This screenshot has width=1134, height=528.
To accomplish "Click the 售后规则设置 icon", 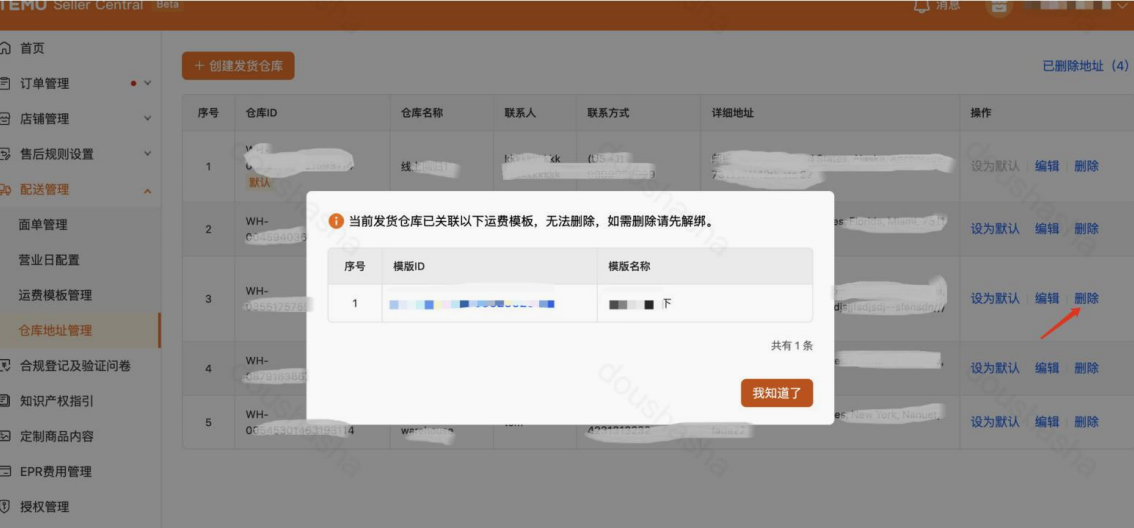I will click(x=5, y=154).
